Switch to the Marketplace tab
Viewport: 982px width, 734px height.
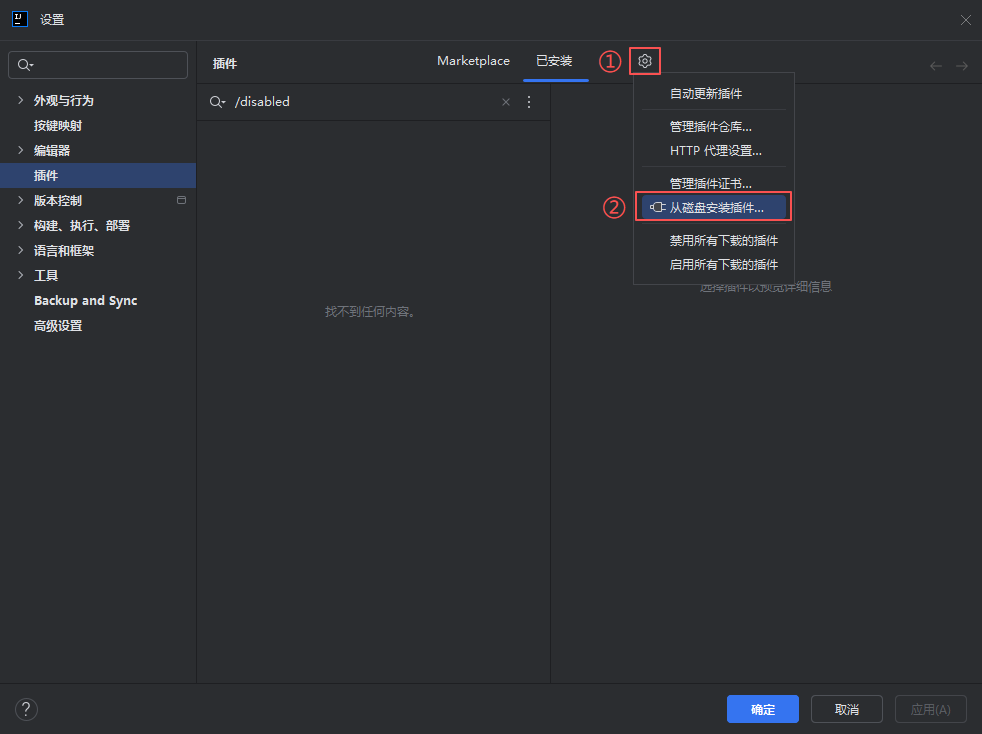pos(473,61)
